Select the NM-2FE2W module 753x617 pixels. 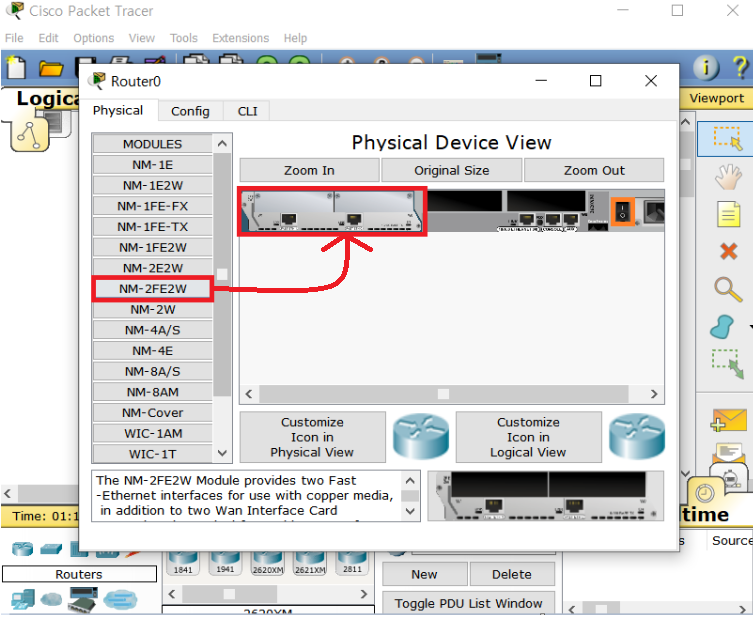point(153,289)
